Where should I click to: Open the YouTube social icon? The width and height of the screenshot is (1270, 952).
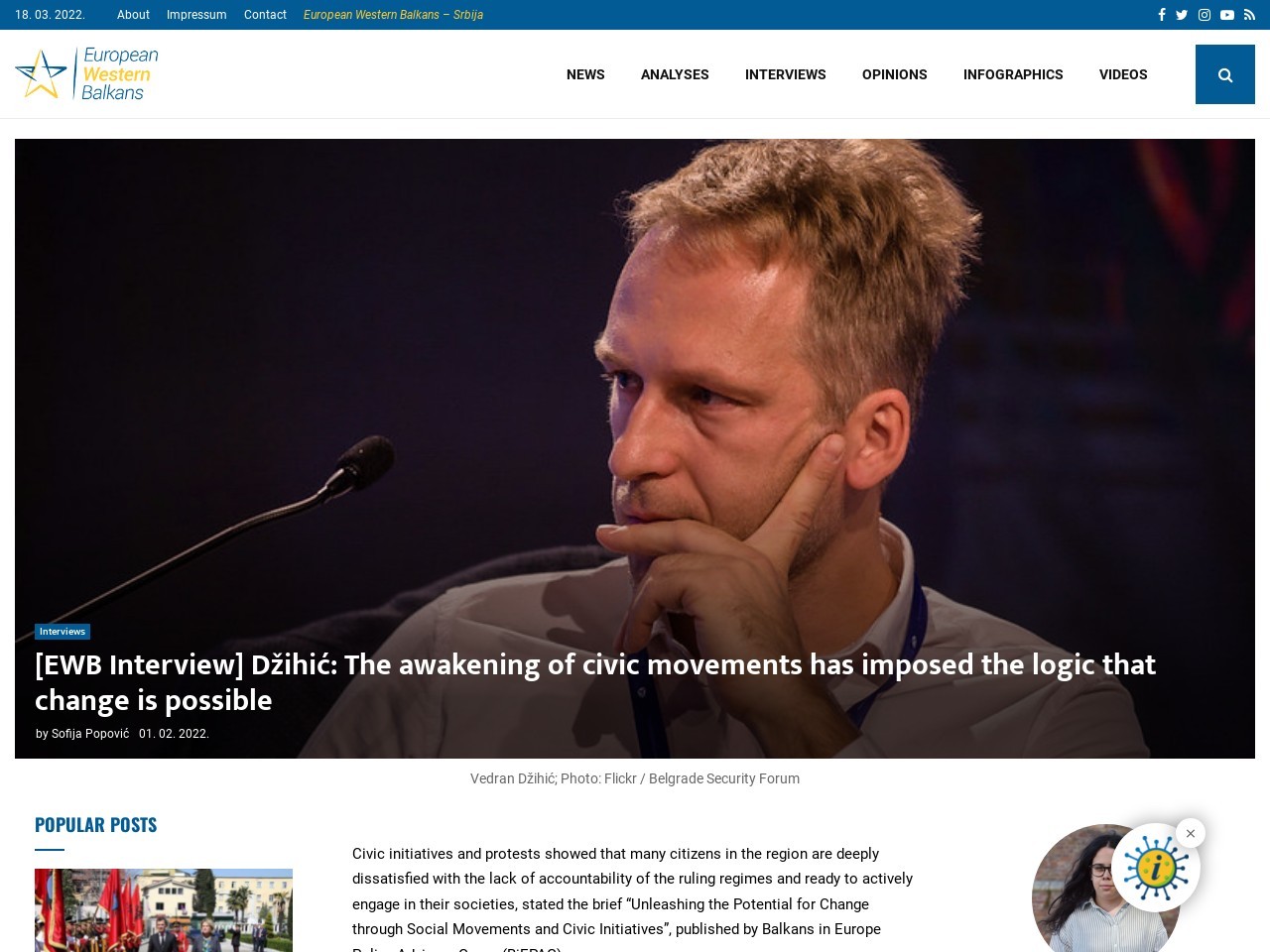coord(1227,15)
